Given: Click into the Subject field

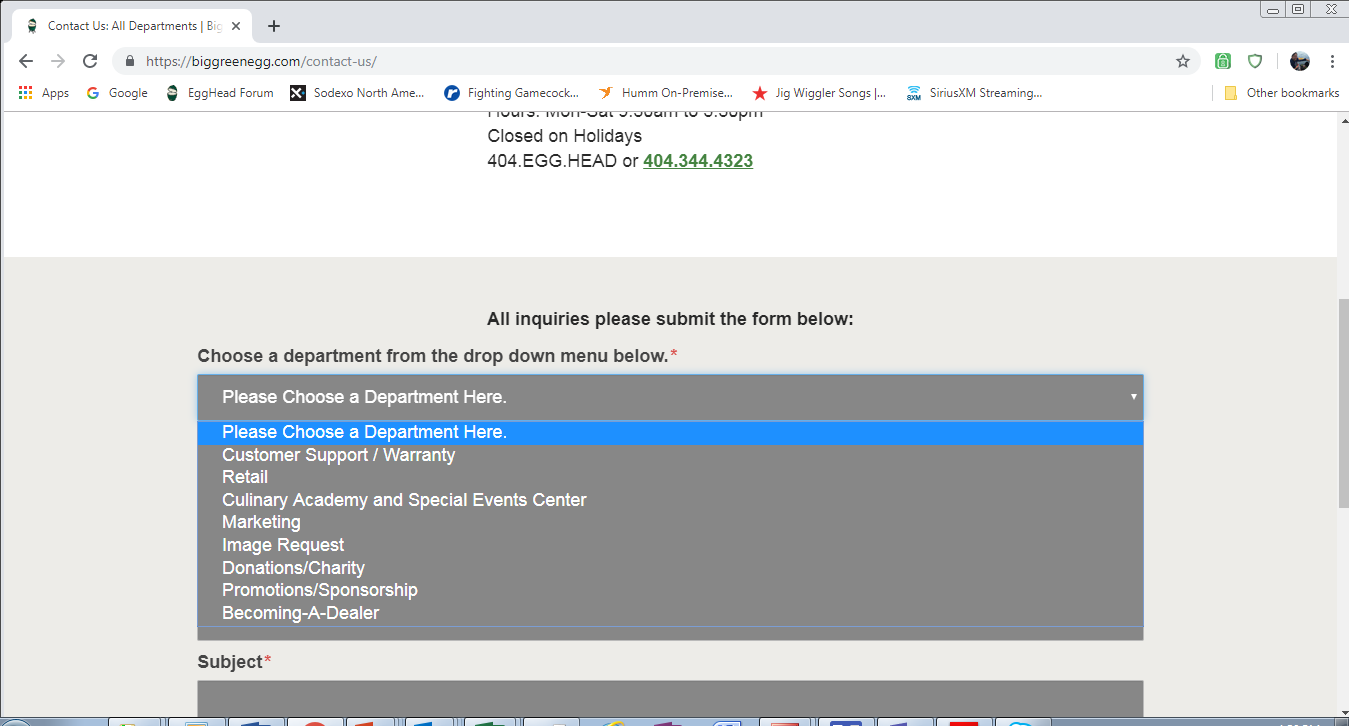Looking at the screenshot, I should point(670,699).
